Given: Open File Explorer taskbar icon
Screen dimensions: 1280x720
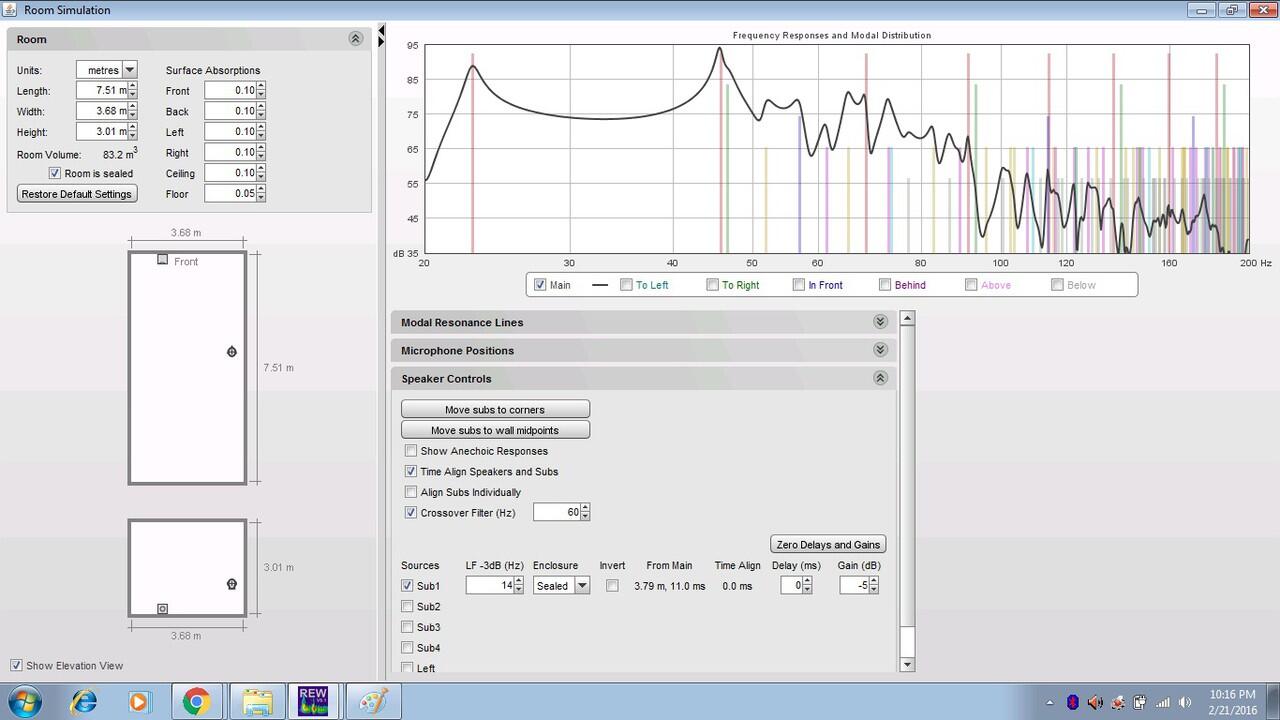Looking at the screenshot, I should (256, 702).
